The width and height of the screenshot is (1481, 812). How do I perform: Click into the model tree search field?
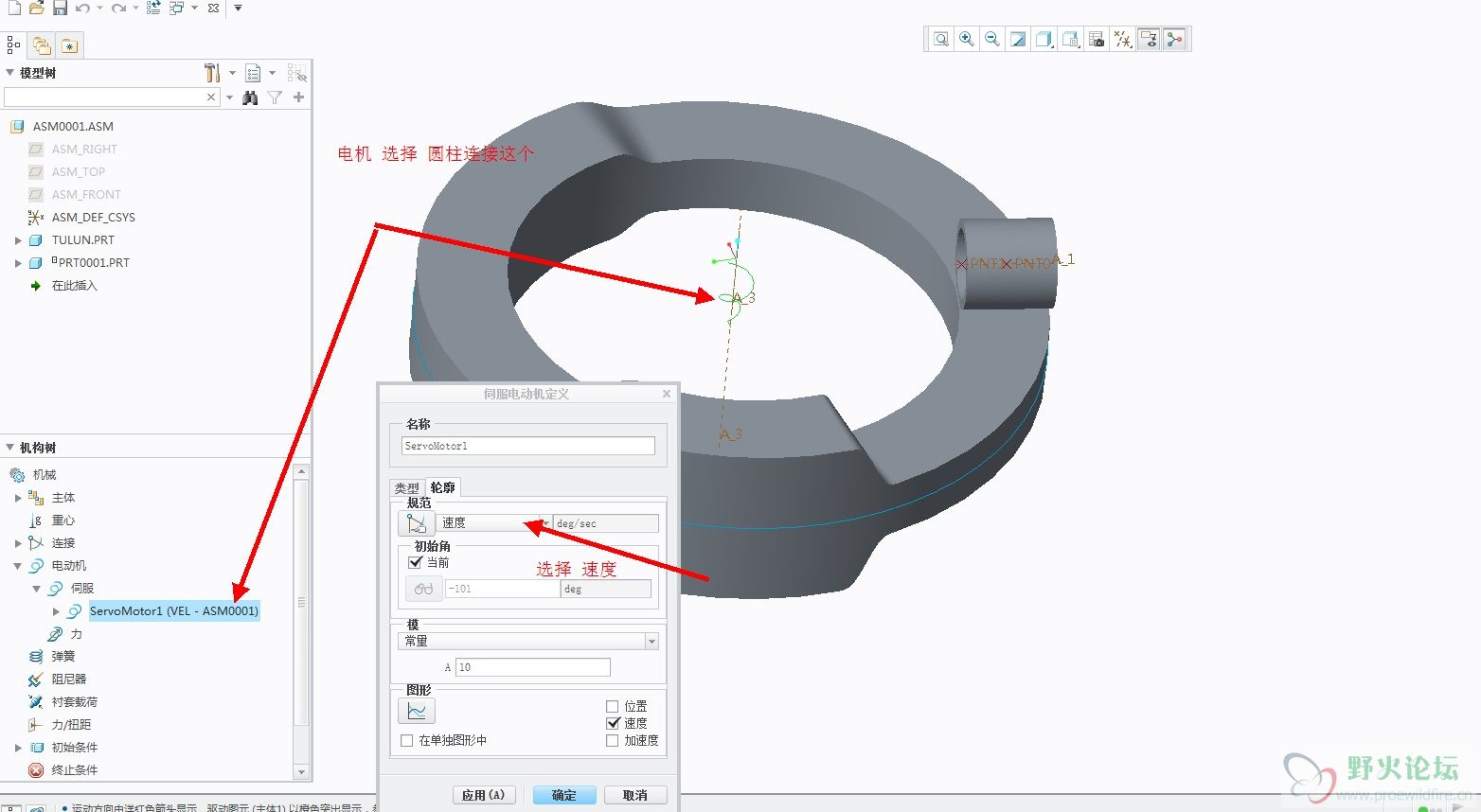point(104,97)
